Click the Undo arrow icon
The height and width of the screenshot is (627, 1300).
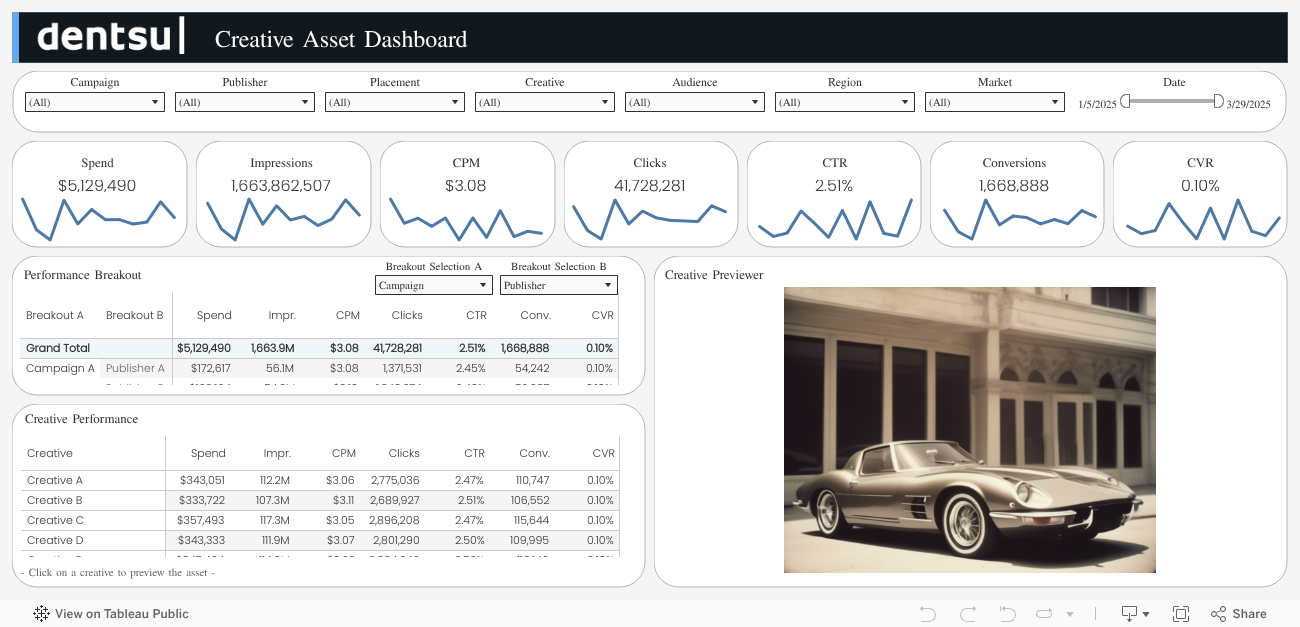tap(927, 614)
